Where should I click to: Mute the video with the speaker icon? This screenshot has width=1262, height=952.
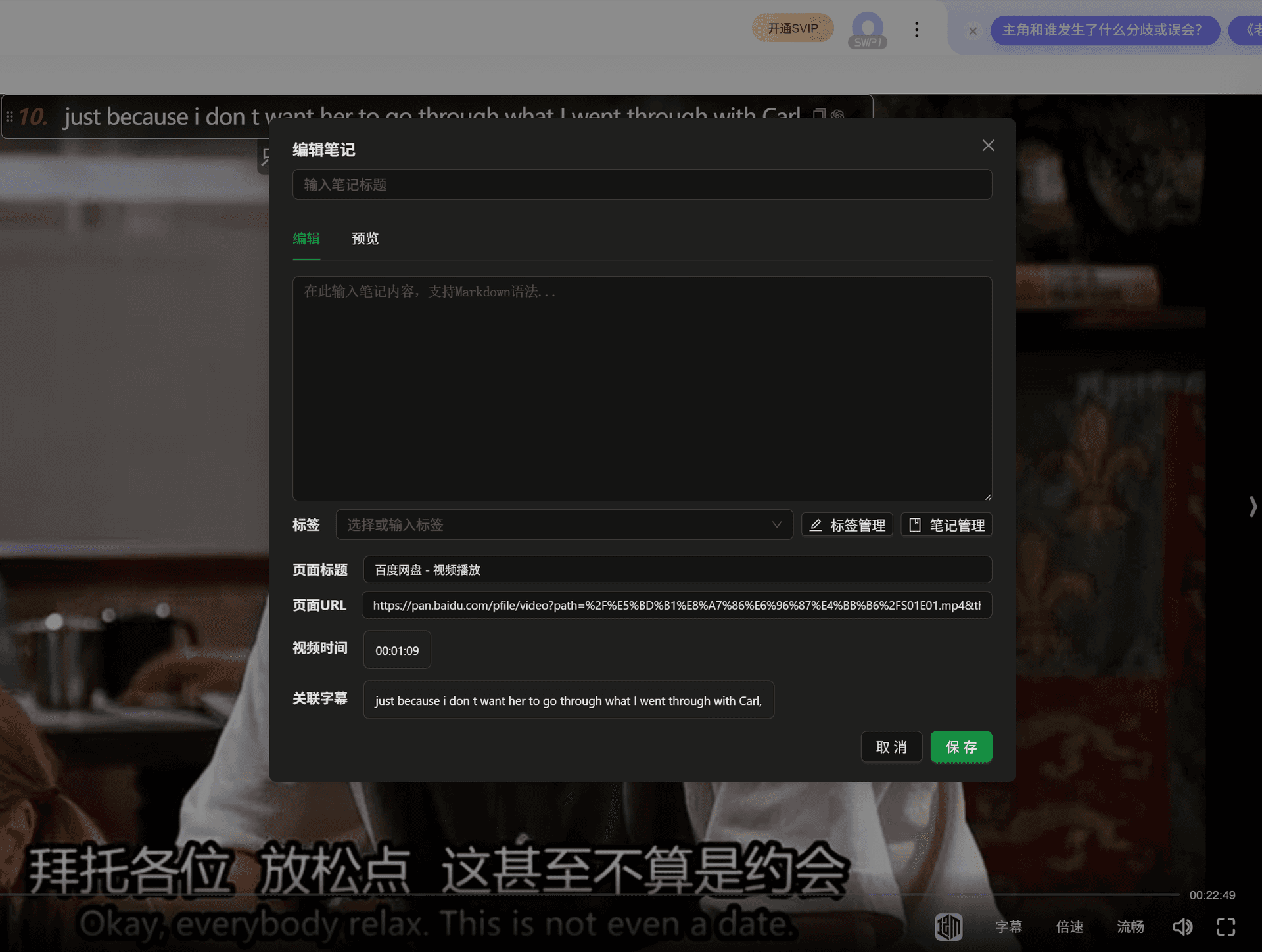[x=1182, y=927]
